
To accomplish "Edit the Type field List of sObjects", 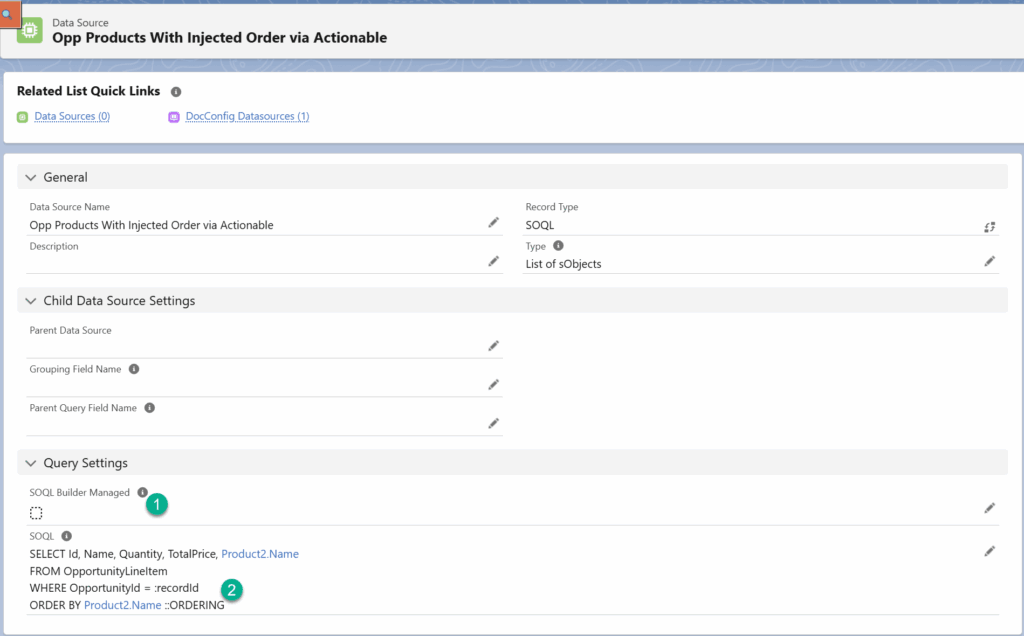I will (989, 261).
